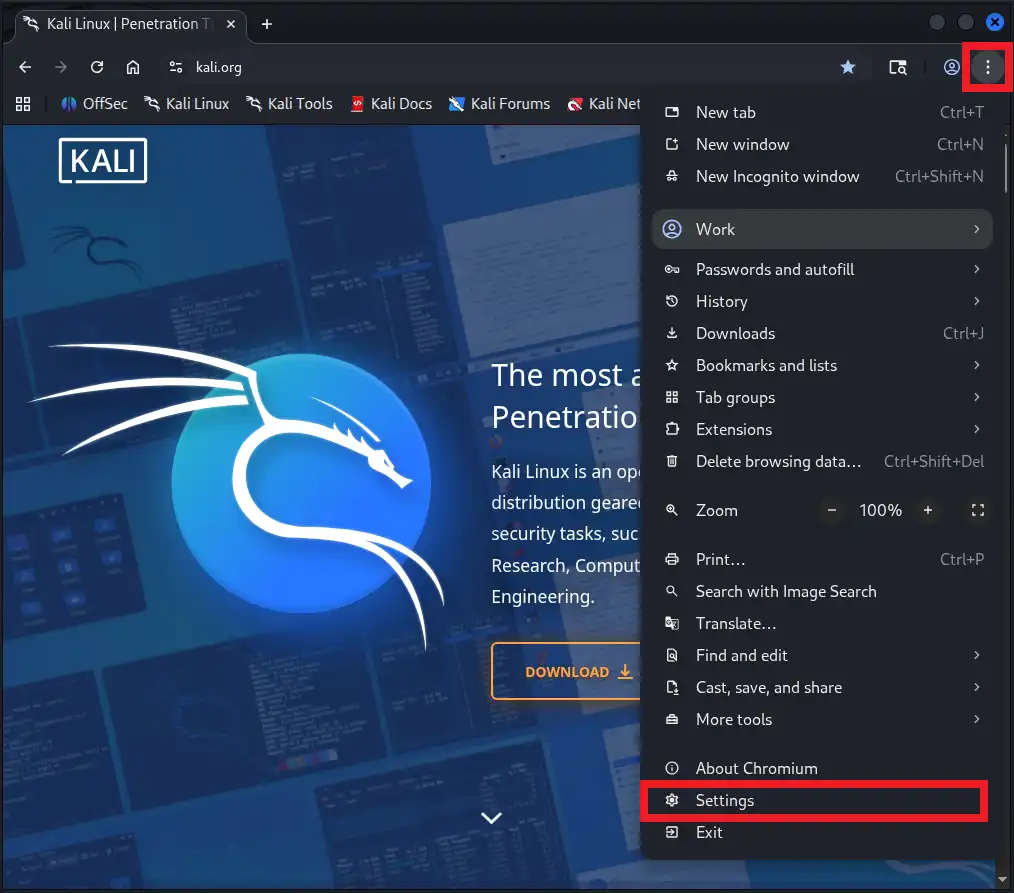Open the browser profile account icon
This screenshot has width=1014, height=893.
952,67
